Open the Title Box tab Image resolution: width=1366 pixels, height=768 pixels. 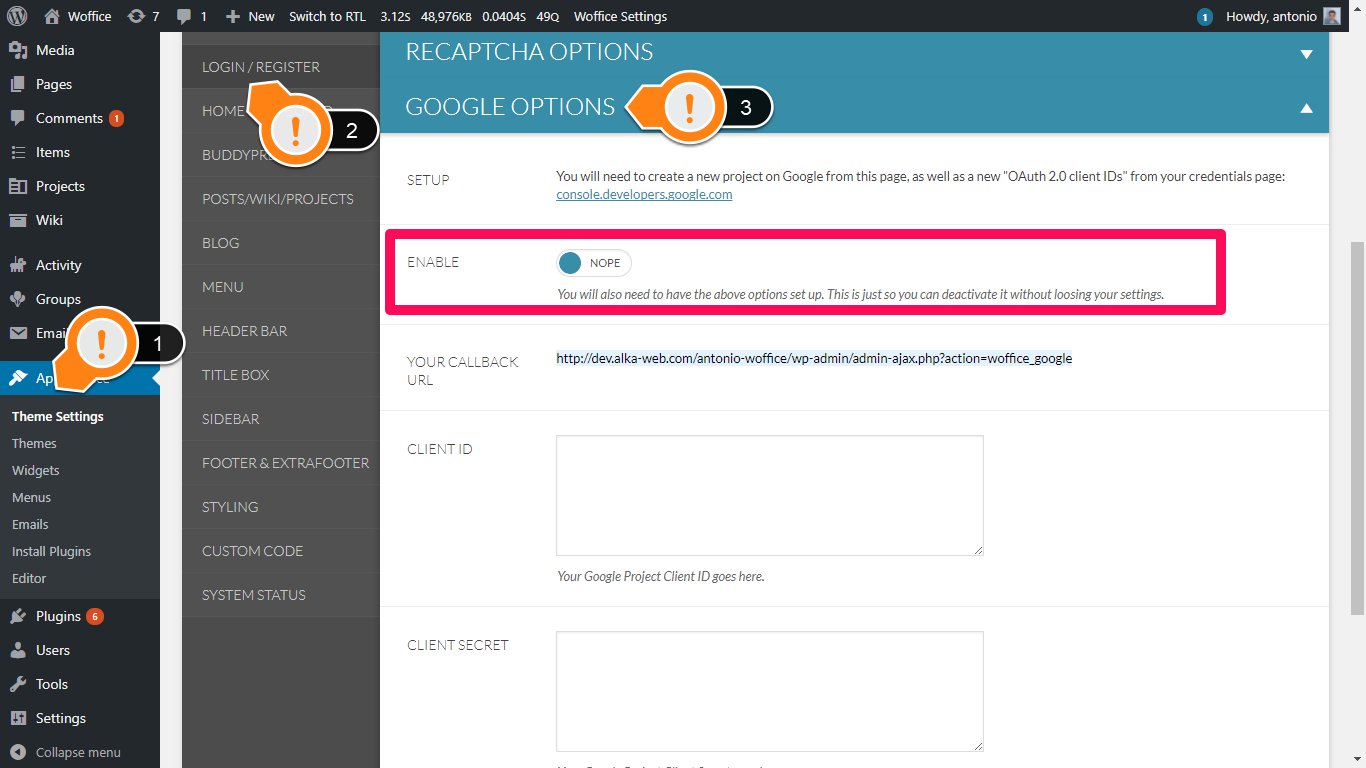coord(281,375)
